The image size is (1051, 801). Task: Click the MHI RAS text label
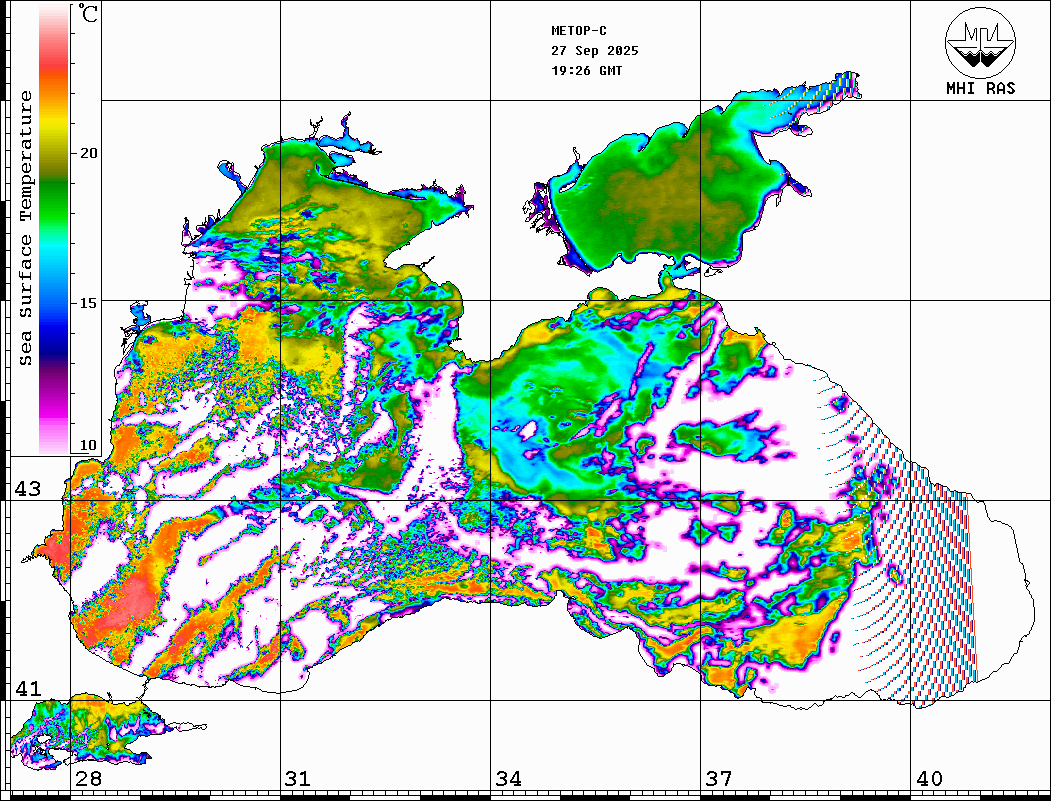click(x=980, y=89)
